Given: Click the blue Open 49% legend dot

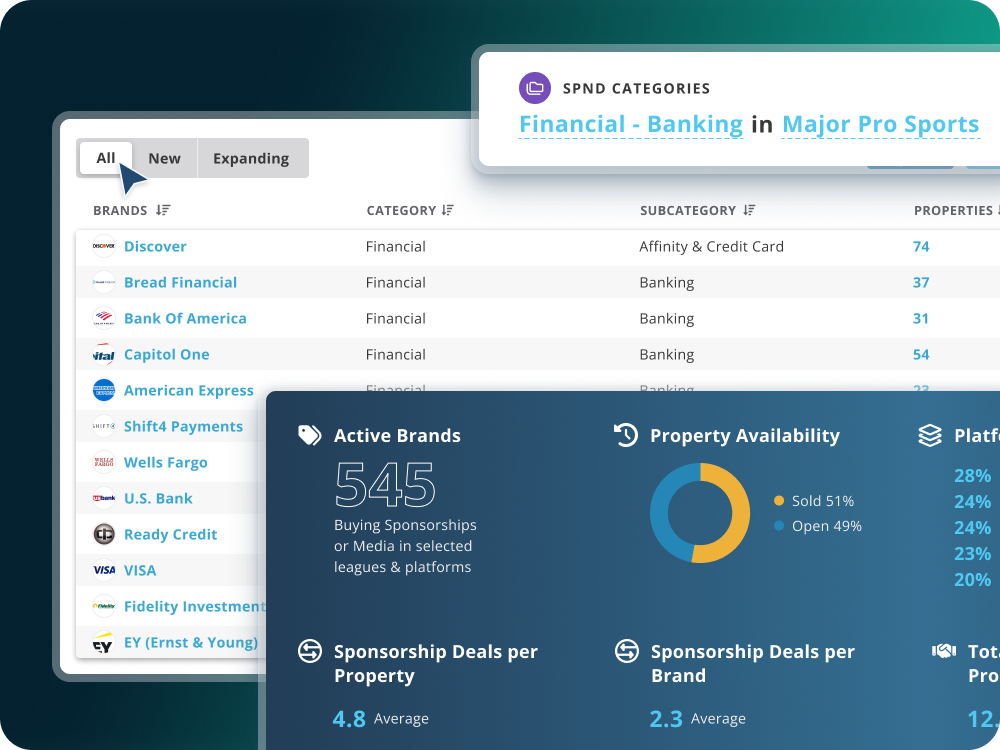Looking at the screenshot, I should tap(779, 526).
